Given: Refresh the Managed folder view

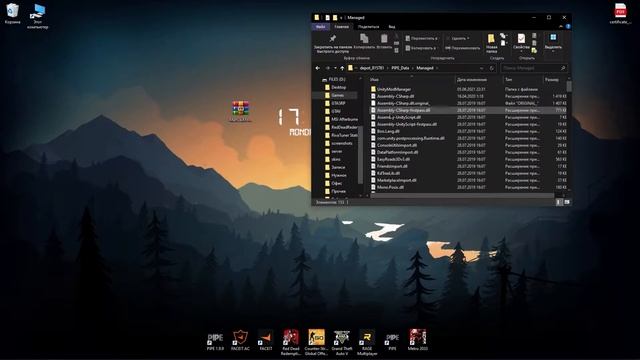Looking at the screenshot, I should (492, 68).
